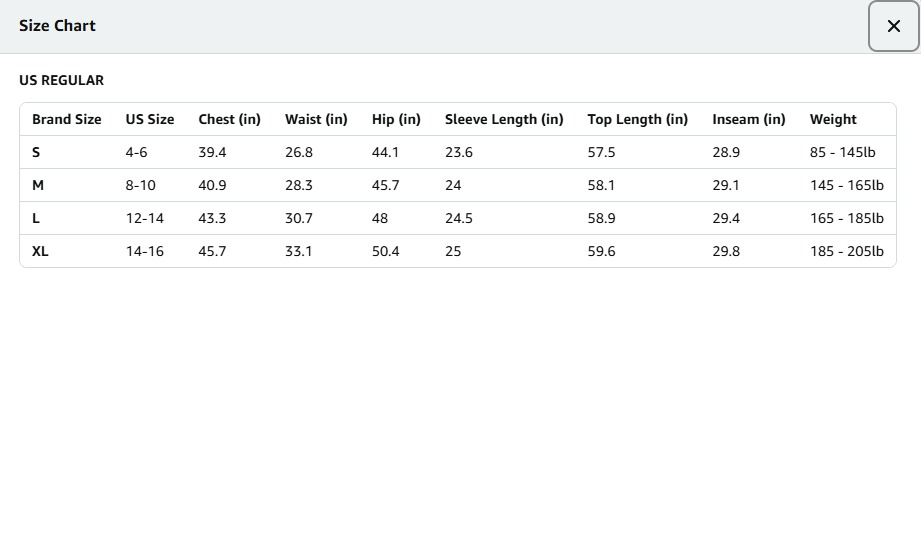Screen dimensions: 921x546
Task: Click the US REGULAR heading
Action: 61,80
